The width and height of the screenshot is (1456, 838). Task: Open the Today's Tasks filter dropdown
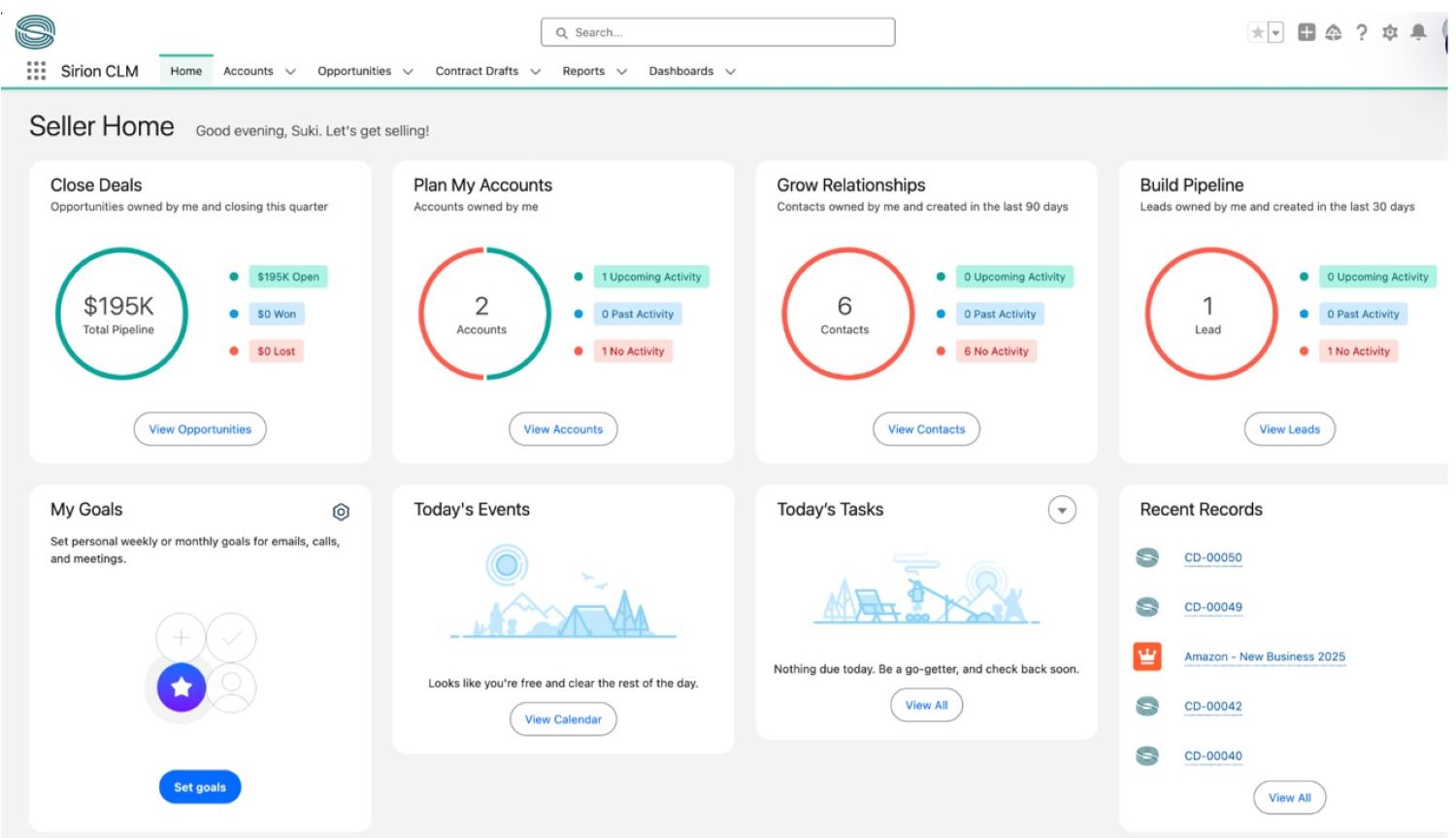[1062, 510]
